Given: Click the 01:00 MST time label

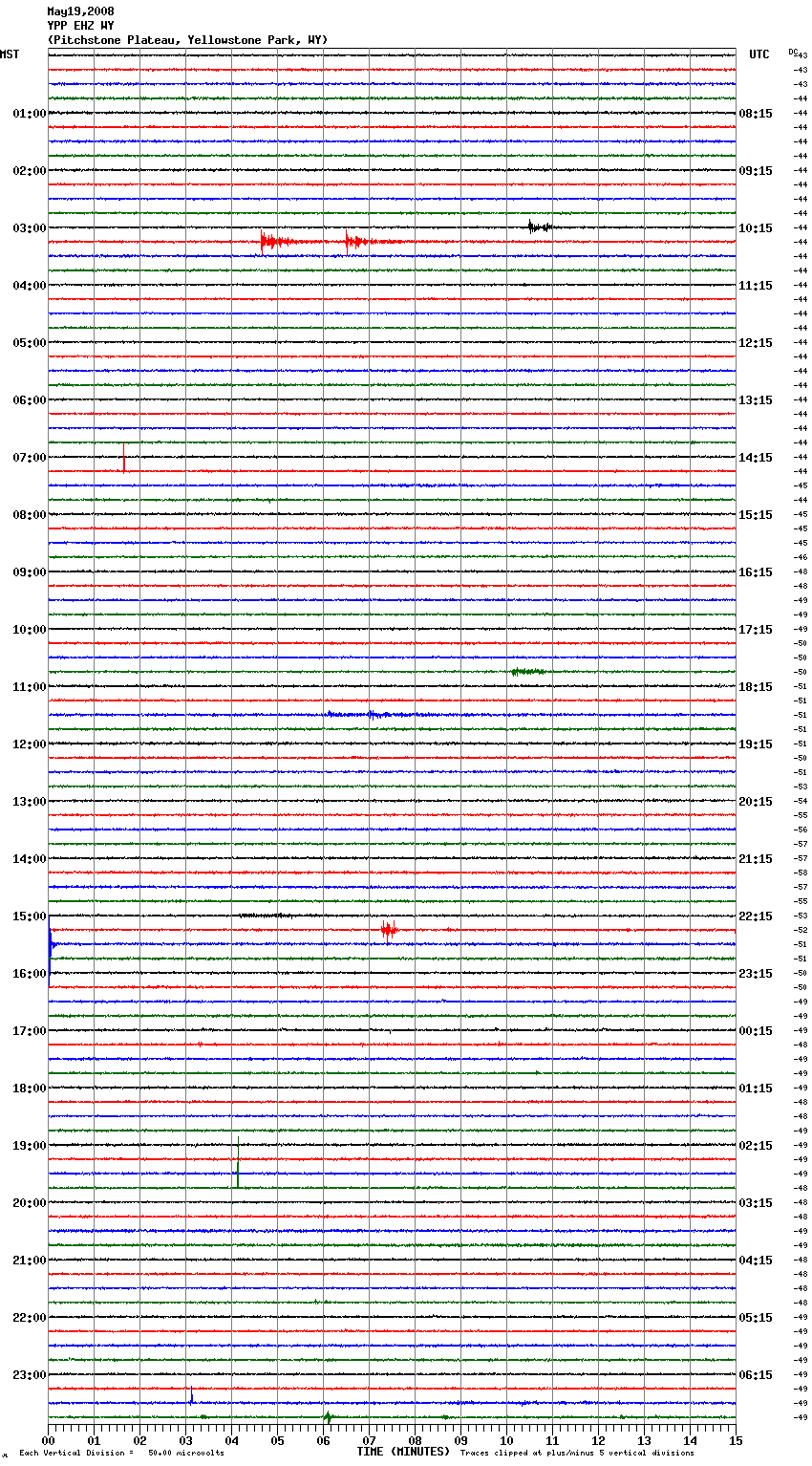Looking at the screenshot, I should point(30,114).
